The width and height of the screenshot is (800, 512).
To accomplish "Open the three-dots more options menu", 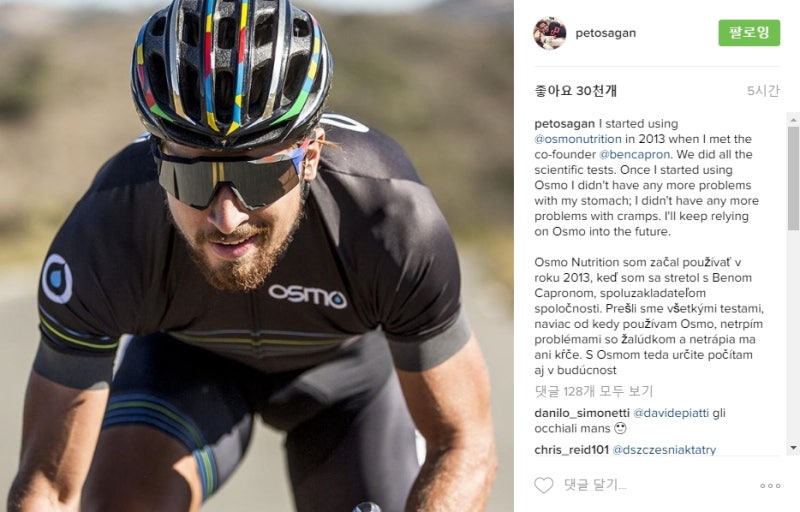I will (x=770, y=485).
